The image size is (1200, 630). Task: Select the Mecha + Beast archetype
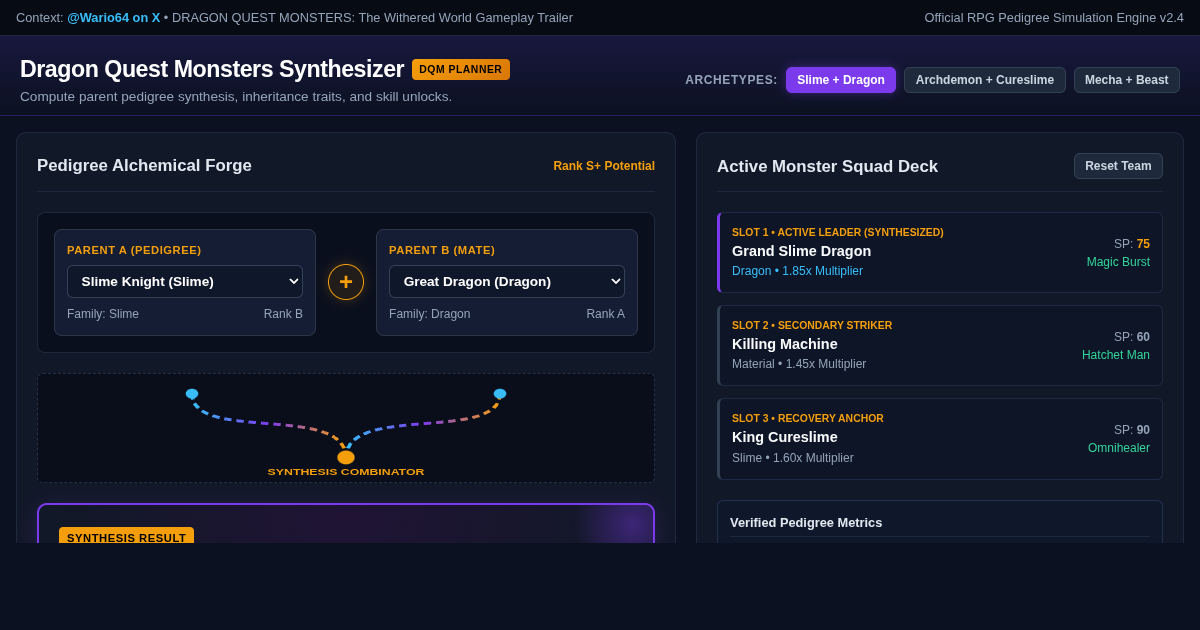click(1127, 80)
